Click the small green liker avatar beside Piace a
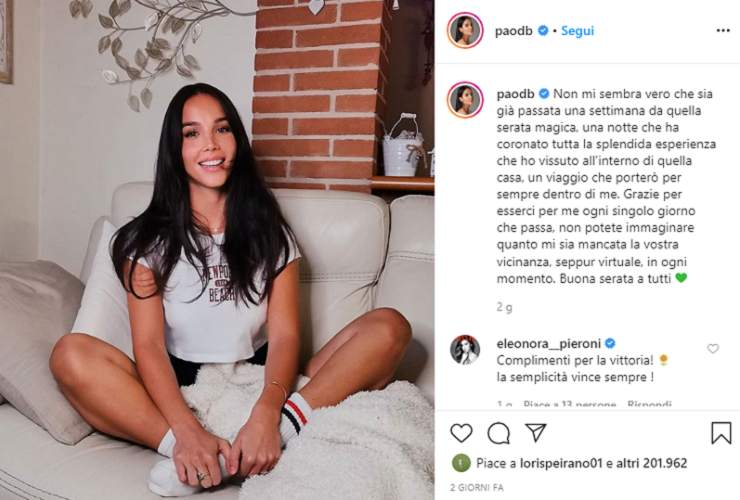Image resolution: width=740 pixels, height=500 pixels. [x=461, y=463]
